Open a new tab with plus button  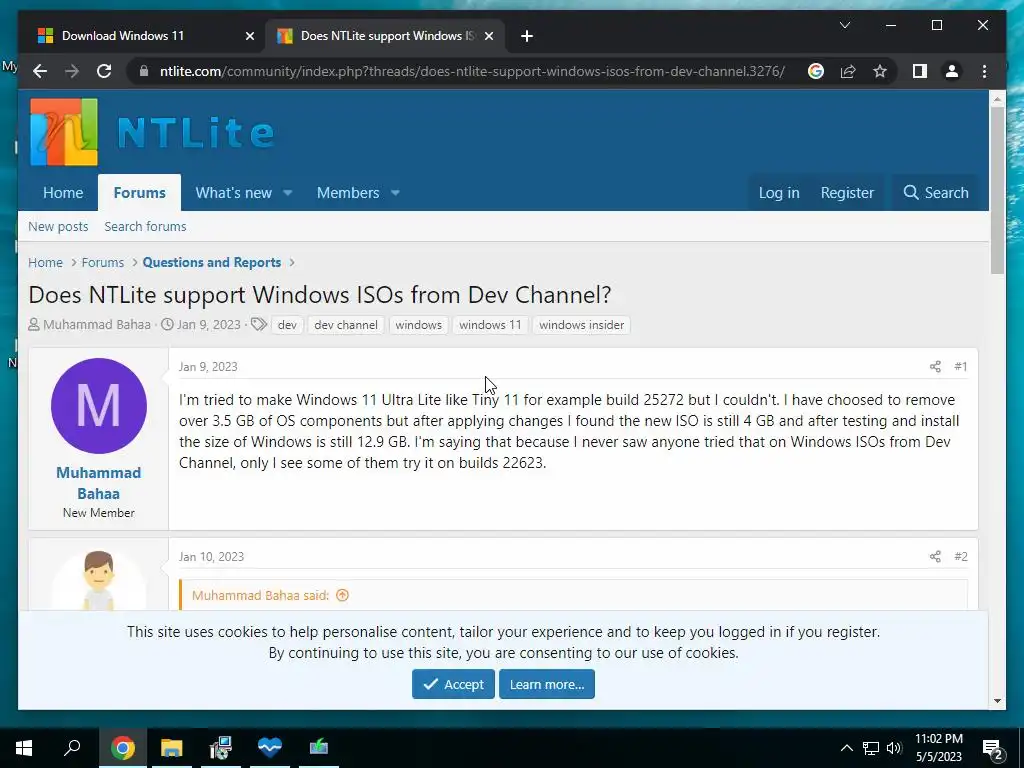527,36
